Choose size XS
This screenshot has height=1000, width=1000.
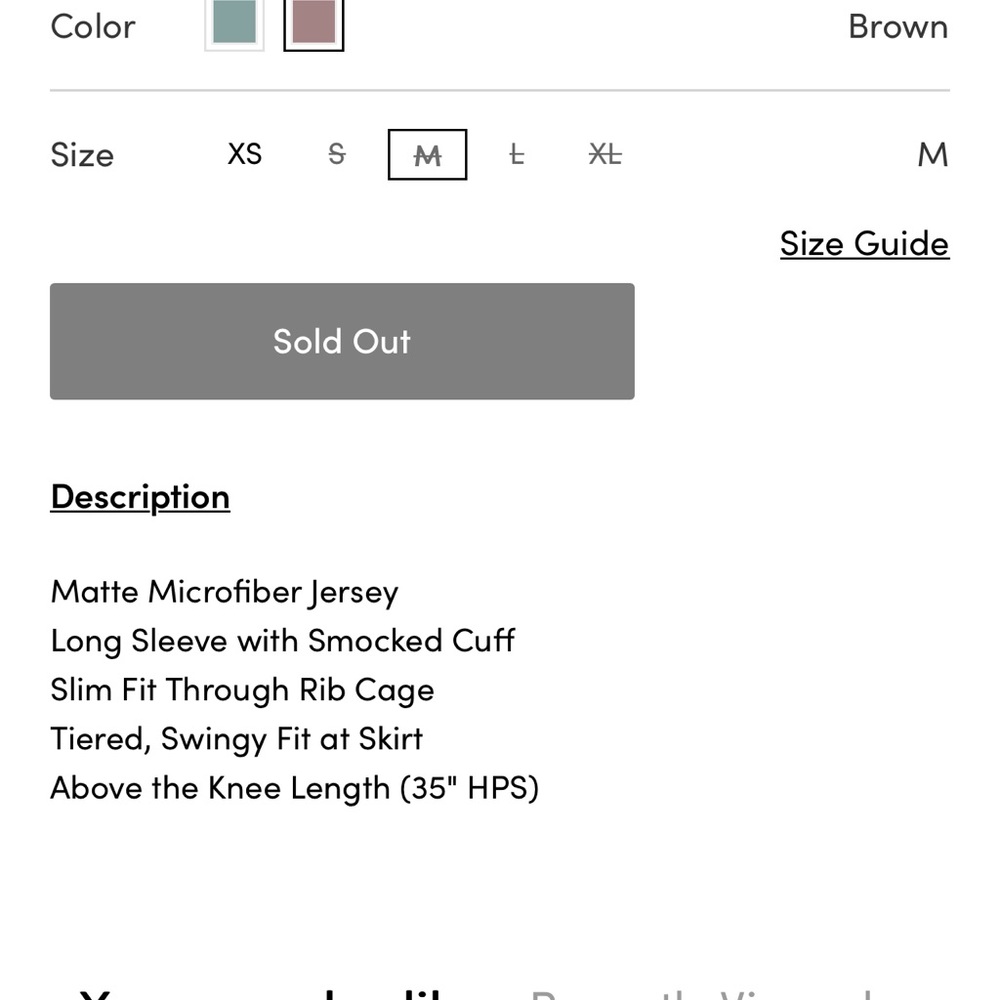click(x=244, y=155)
